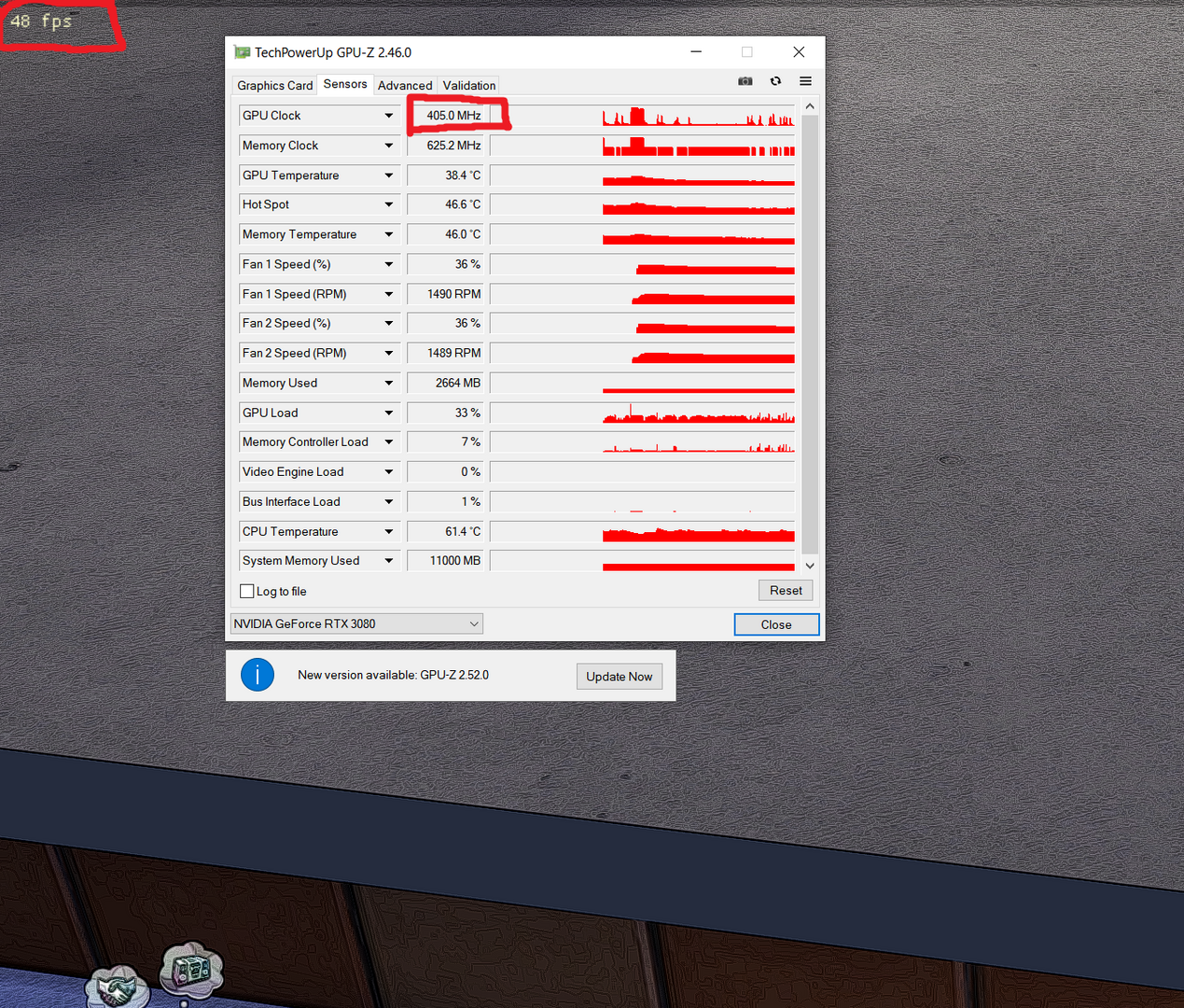Screen dimensions: 1184x1008
Task: Close the GPU-Z window with X
Action: pos(799,52)
